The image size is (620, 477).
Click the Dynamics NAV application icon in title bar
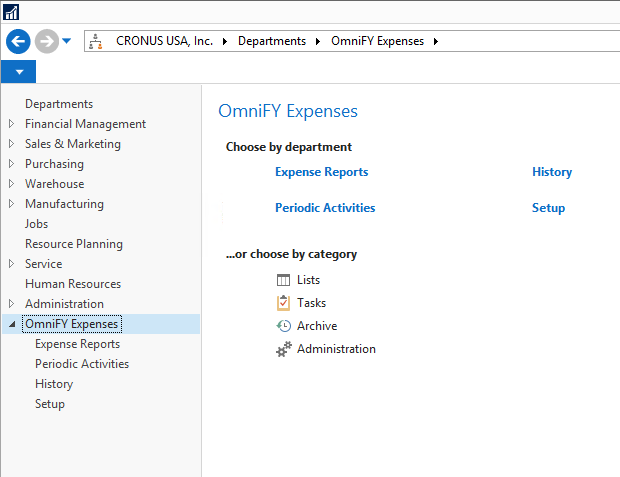coord(11,12)
